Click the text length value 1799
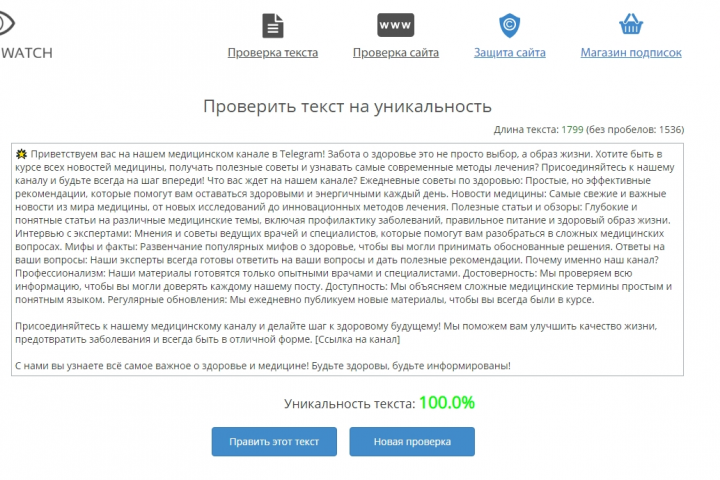Screen dimensions: 720x480 click(572, 130)
